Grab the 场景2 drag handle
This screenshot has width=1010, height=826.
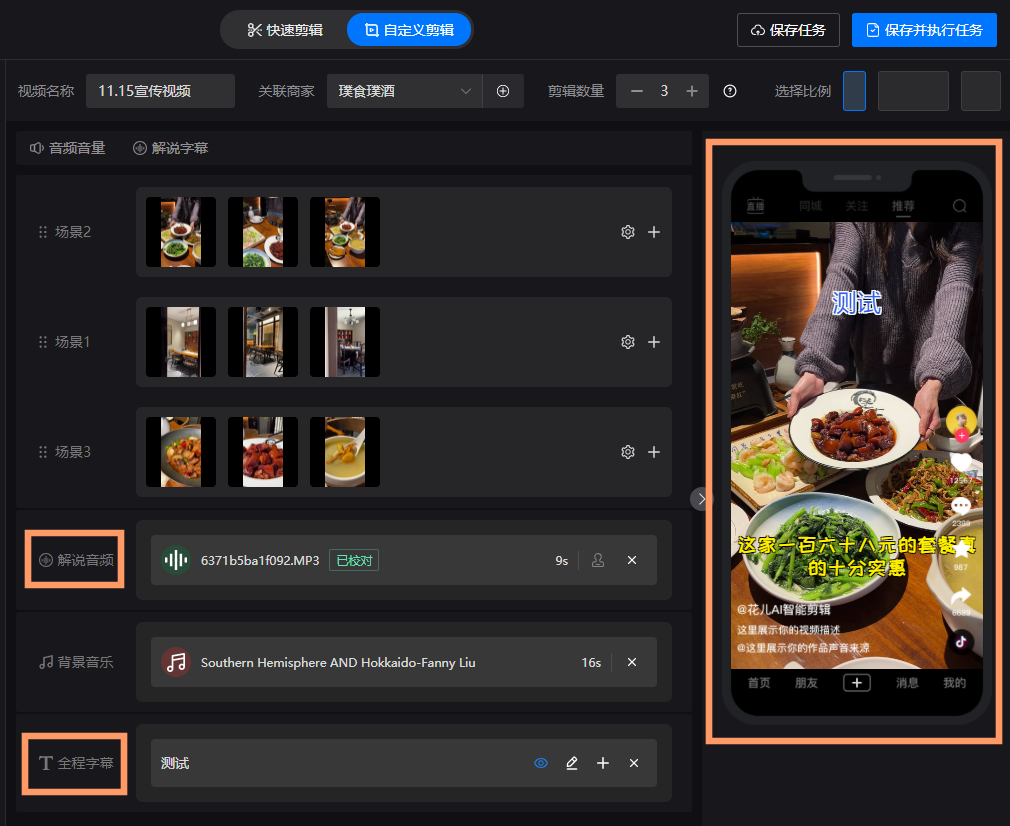43,232
